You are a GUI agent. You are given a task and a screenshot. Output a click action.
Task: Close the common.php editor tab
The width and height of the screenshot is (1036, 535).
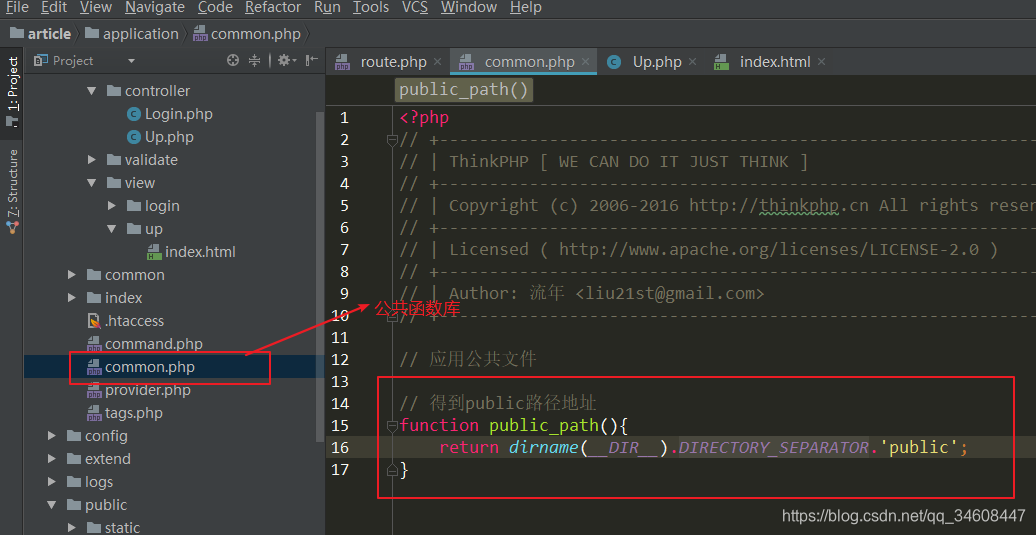(585, 62)
